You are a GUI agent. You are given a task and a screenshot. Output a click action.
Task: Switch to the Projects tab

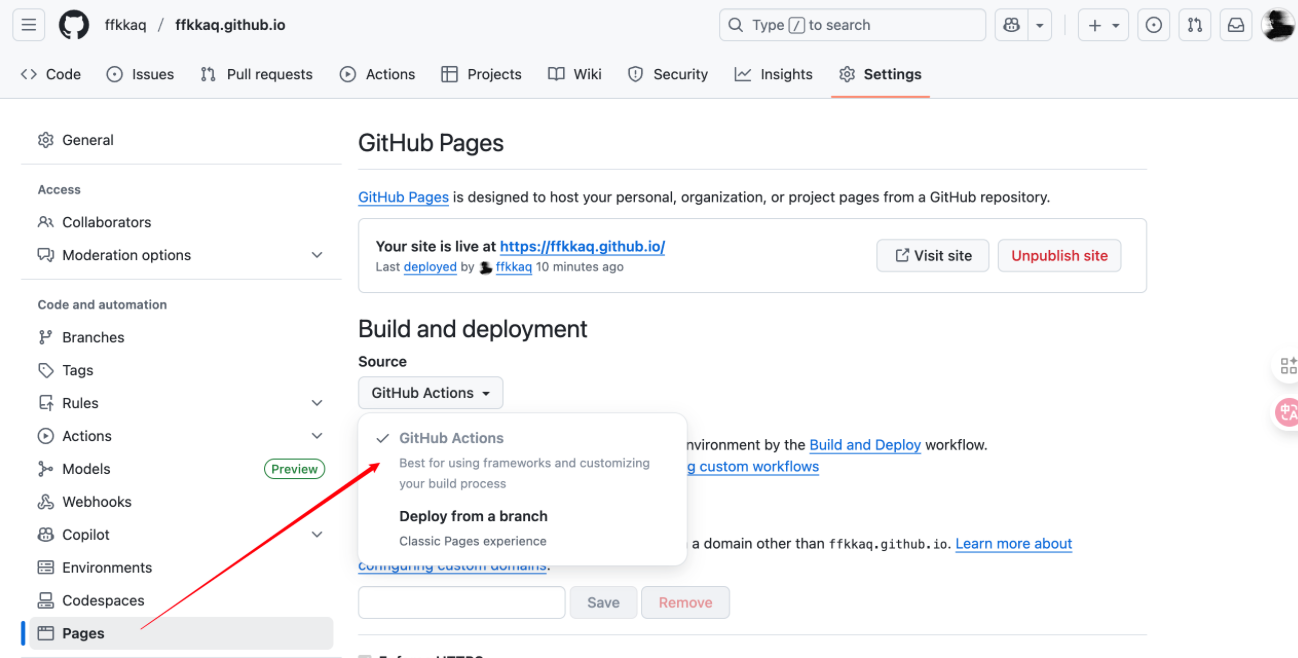(x=481, y=74)
